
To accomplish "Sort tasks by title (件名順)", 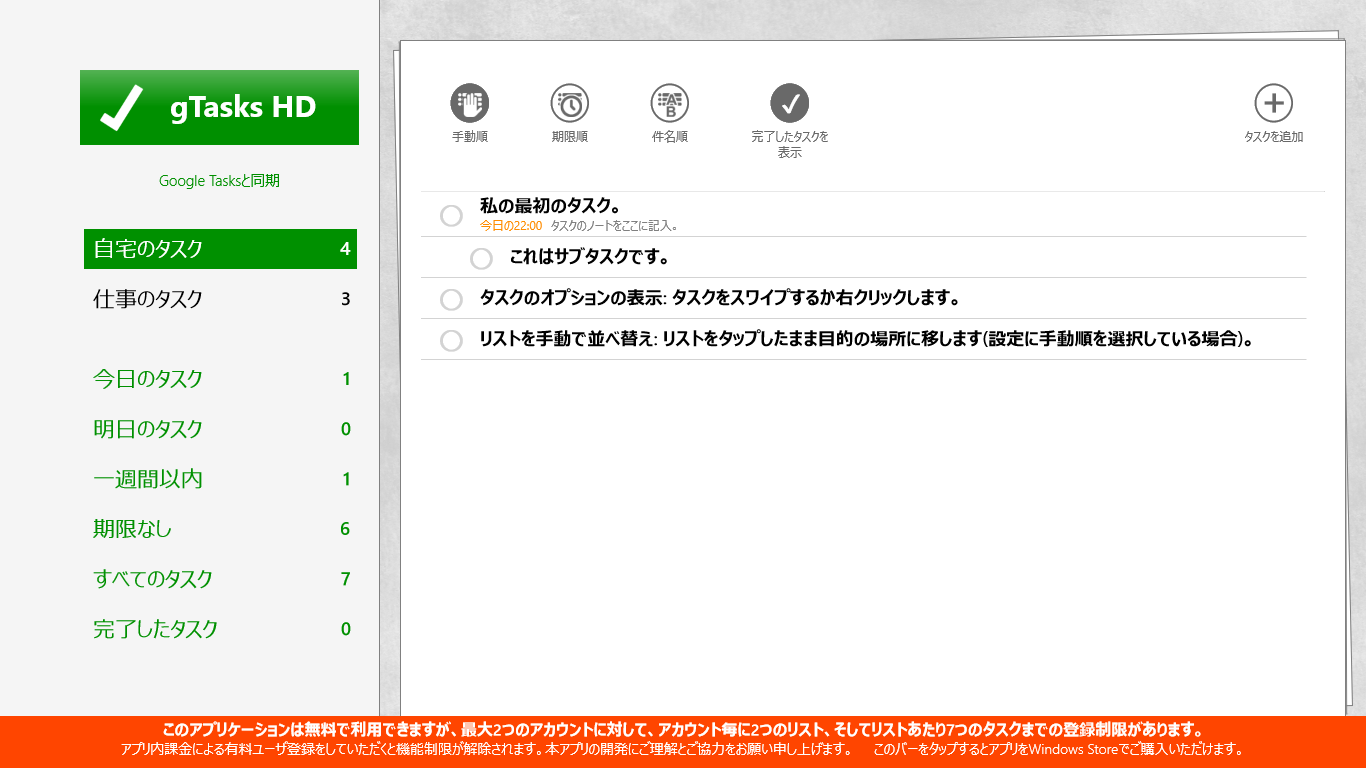I will pyautogui.click(x=669, y=103).
